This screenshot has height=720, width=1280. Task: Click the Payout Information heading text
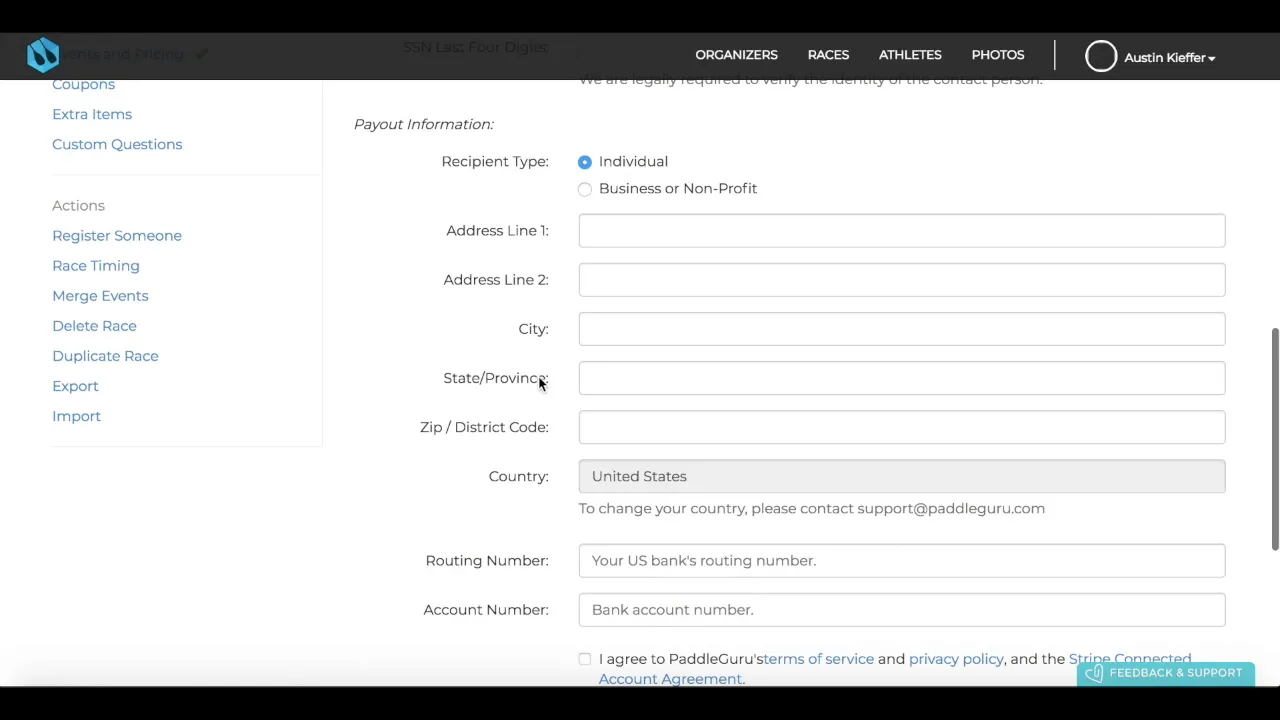(x=424, y=124)
